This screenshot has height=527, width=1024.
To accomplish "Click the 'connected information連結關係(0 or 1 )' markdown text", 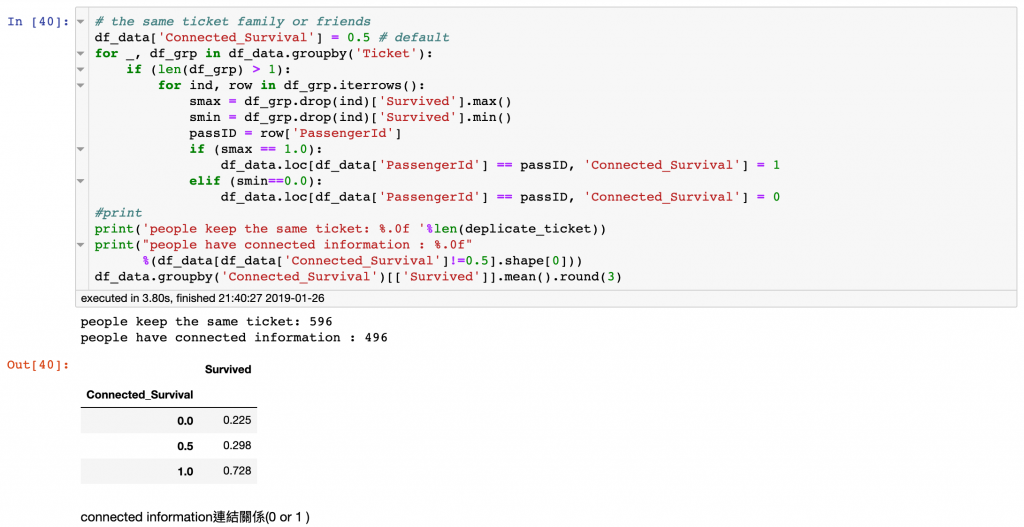I will pyautogui.click(x=195, y=517).
